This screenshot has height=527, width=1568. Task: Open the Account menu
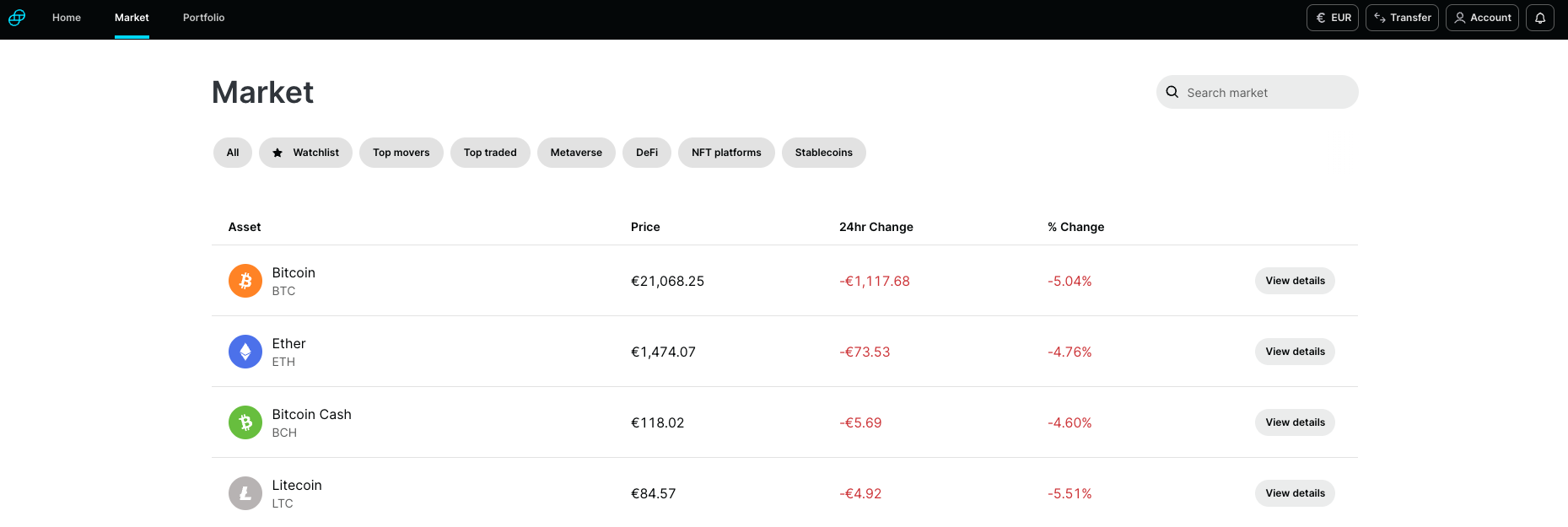pos(1482,18)
